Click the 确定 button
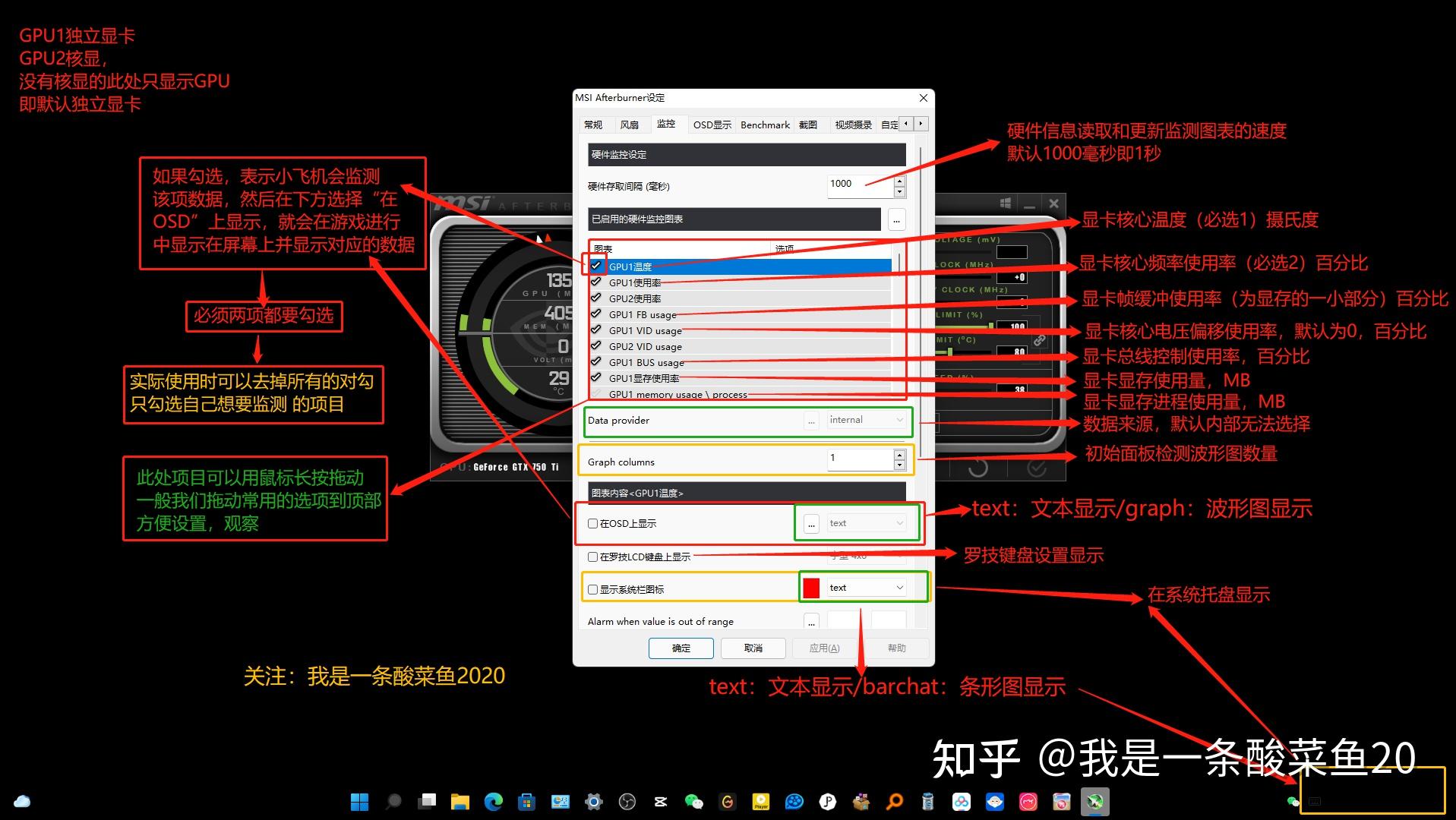The image size is (1456, 820). (x=681, y=648)
